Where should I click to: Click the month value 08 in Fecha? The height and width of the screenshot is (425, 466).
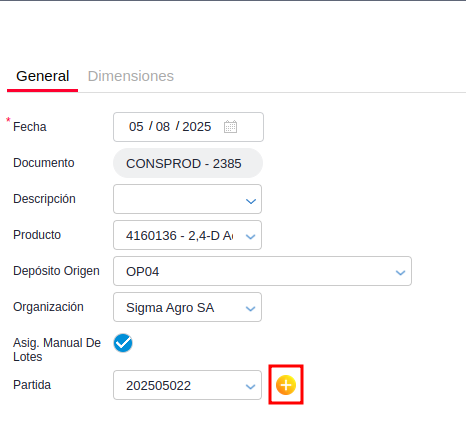click(163, 127)
